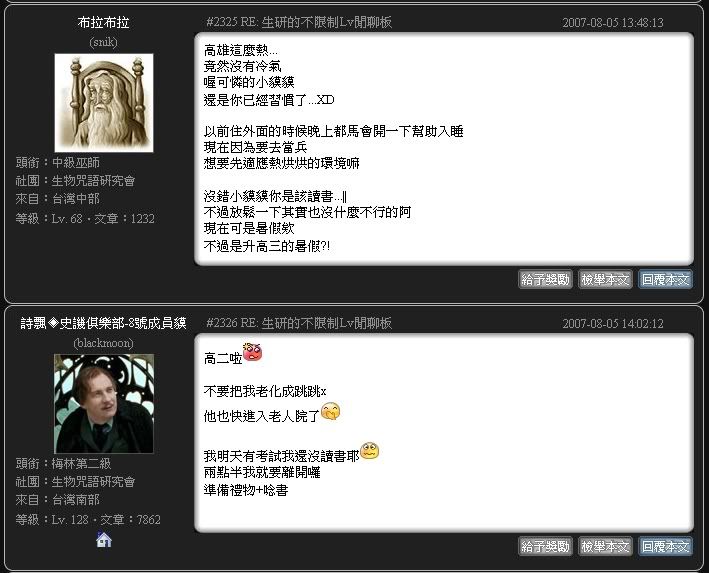
Task: Open username 詩飄◈史議俱樂部-8號成員貘 profile
Action: coord(104,323)
